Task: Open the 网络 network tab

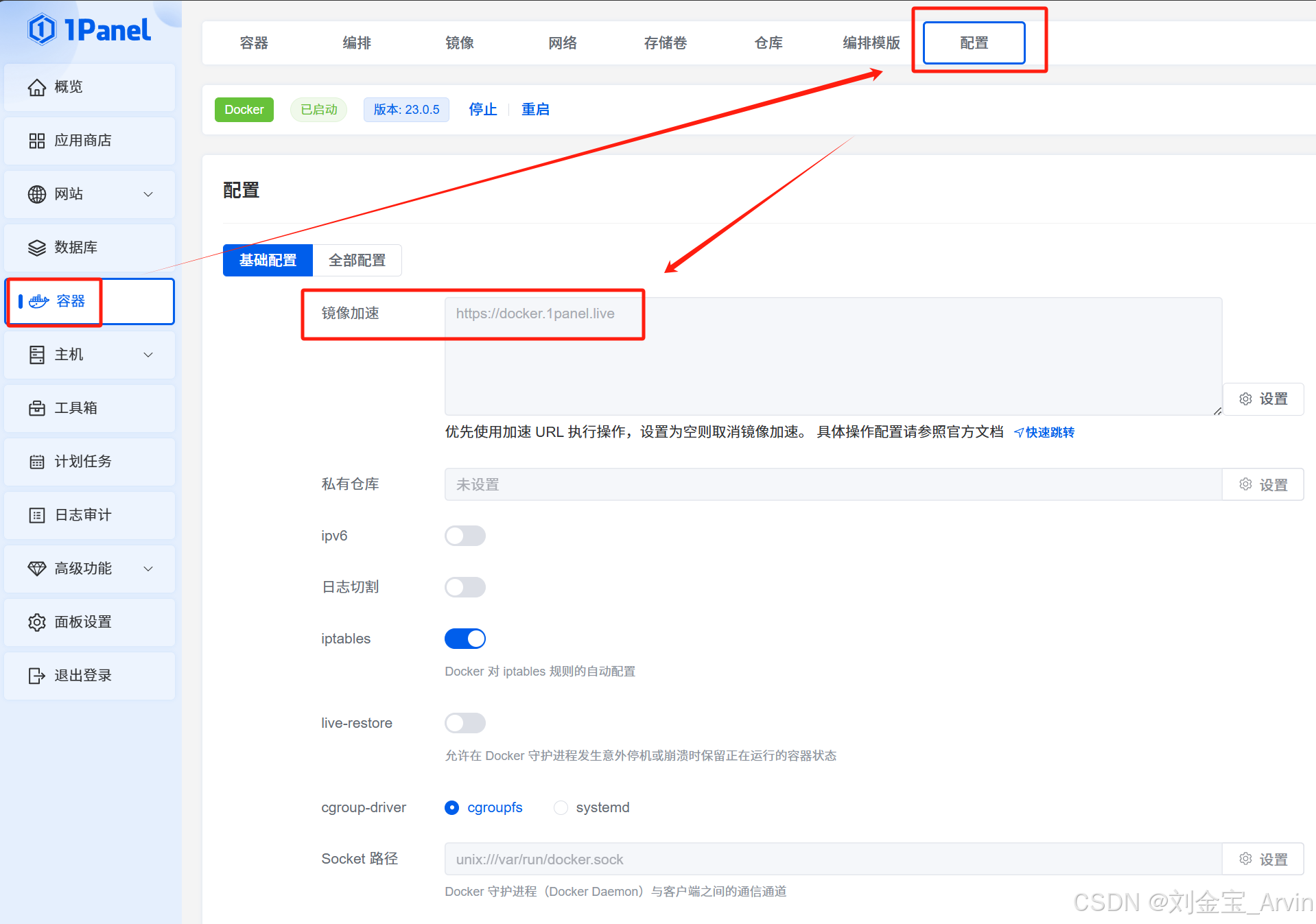Action: pyautogui.click(x=563, y=43)
